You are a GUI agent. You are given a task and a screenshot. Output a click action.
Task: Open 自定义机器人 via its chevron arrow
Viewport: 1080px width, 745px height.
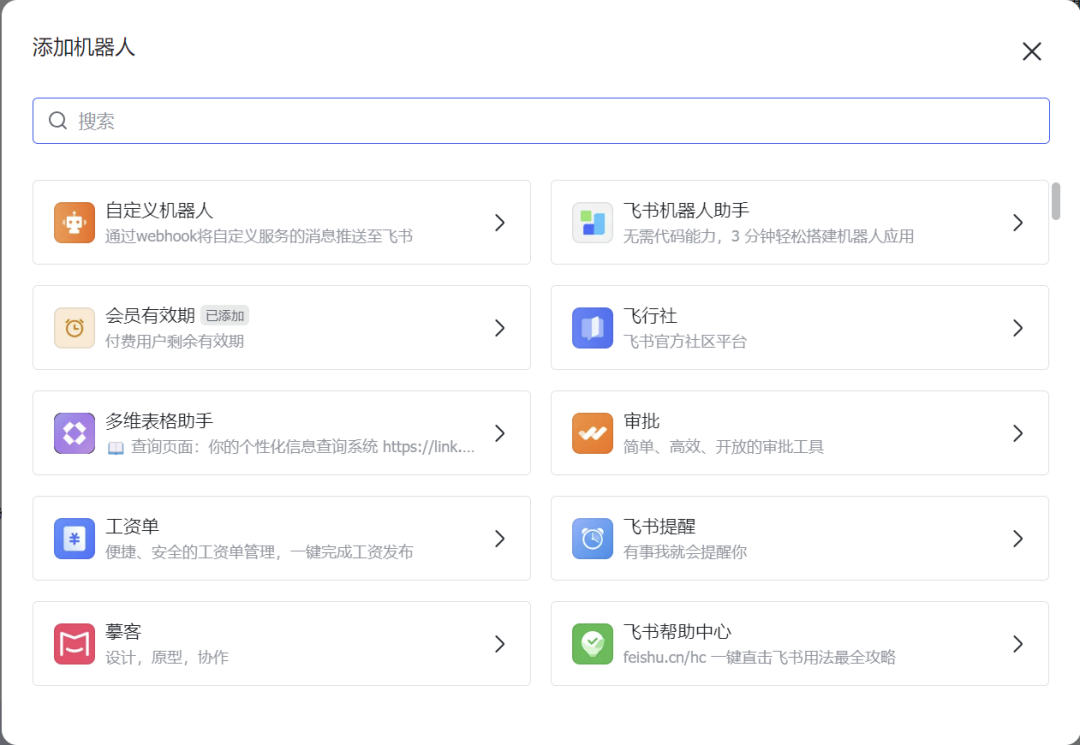tap(500, 222)
